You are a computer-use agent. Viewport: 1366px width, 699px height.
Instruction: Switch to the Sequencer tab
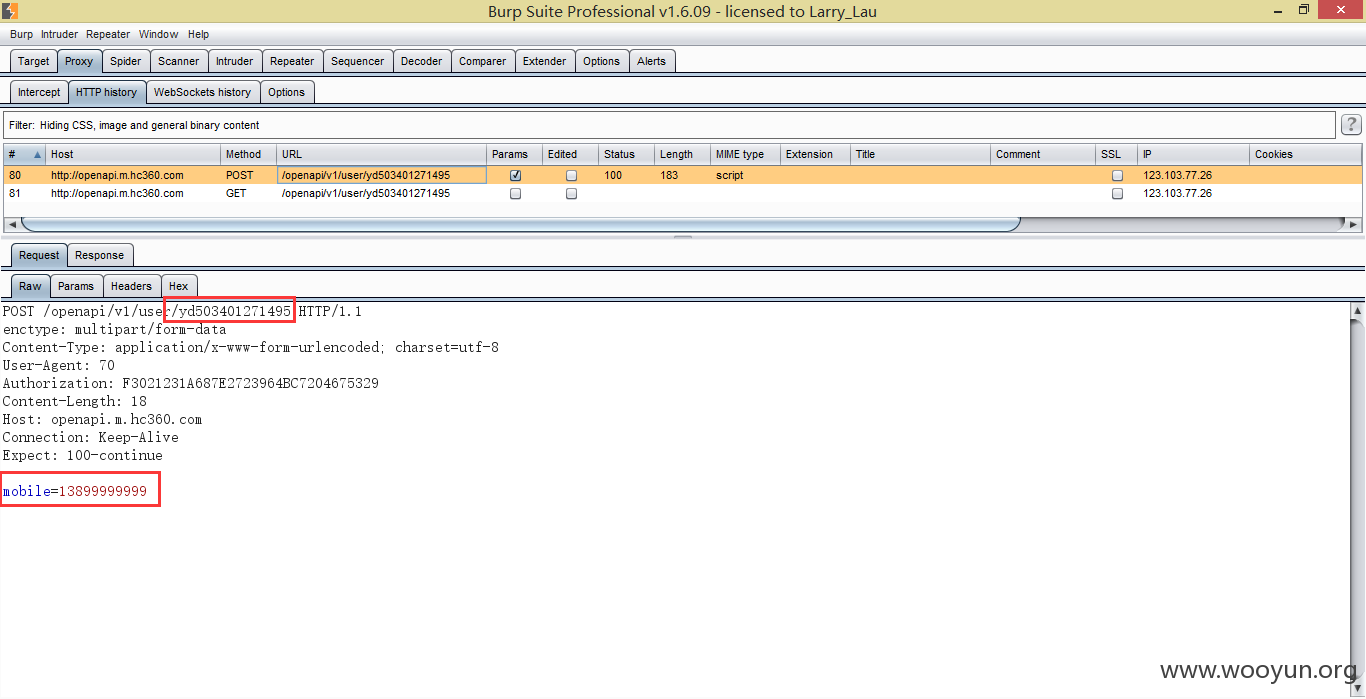[357, 61]
